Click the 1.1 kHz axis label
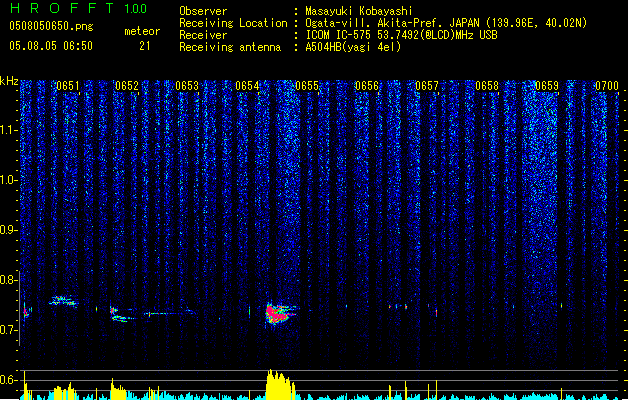 point(9,130)
